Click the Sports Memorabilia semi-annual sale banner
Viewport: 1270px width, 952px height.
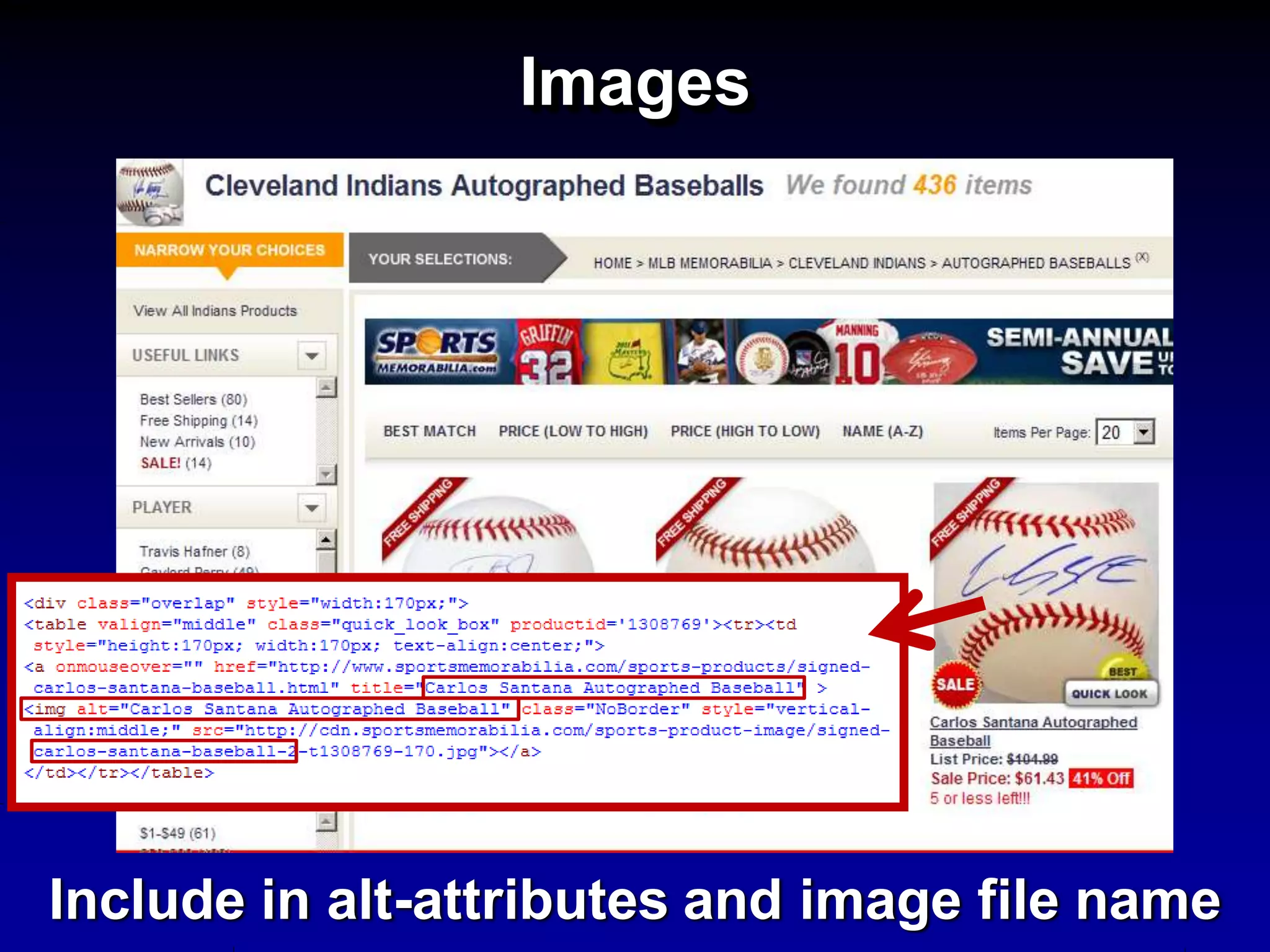pos(768,351)
